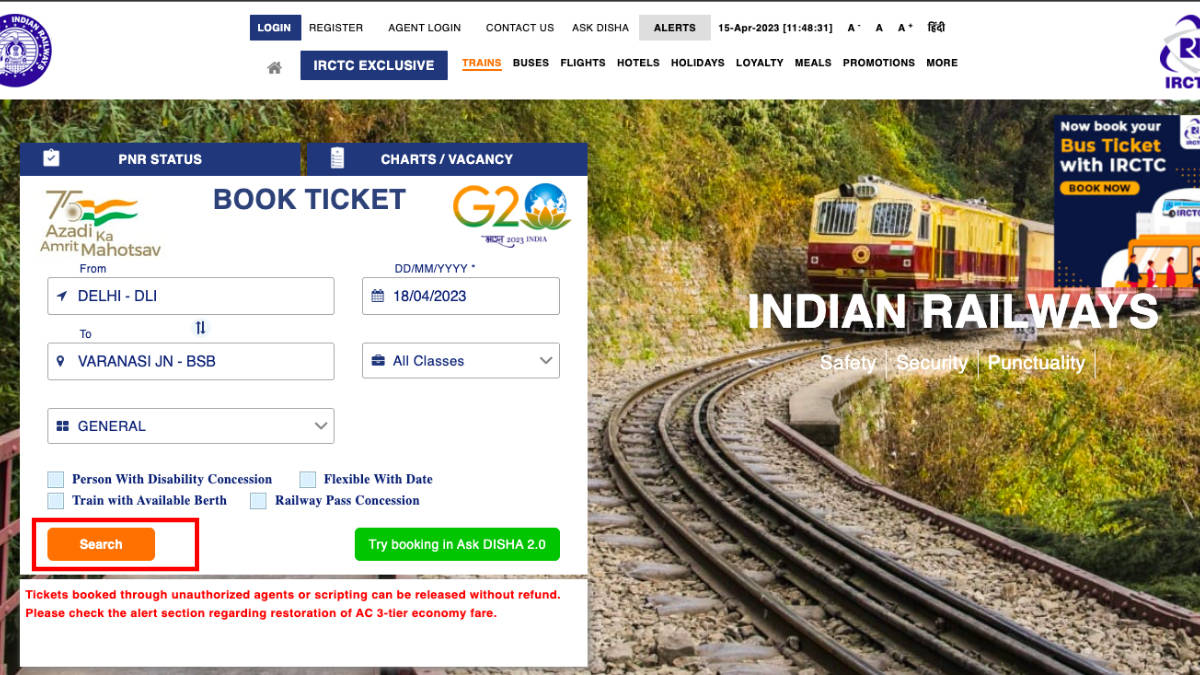Click the orange Search button
This screenshot has height=675, width=1200.
point(101,545)
